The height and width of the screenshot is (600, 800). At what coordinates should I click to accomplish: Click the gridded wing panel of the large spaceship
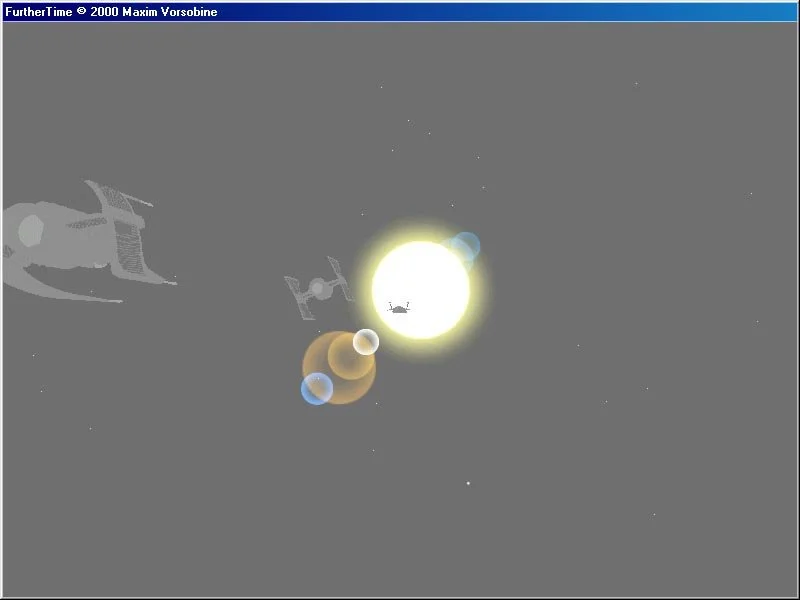tap(128, 240)
